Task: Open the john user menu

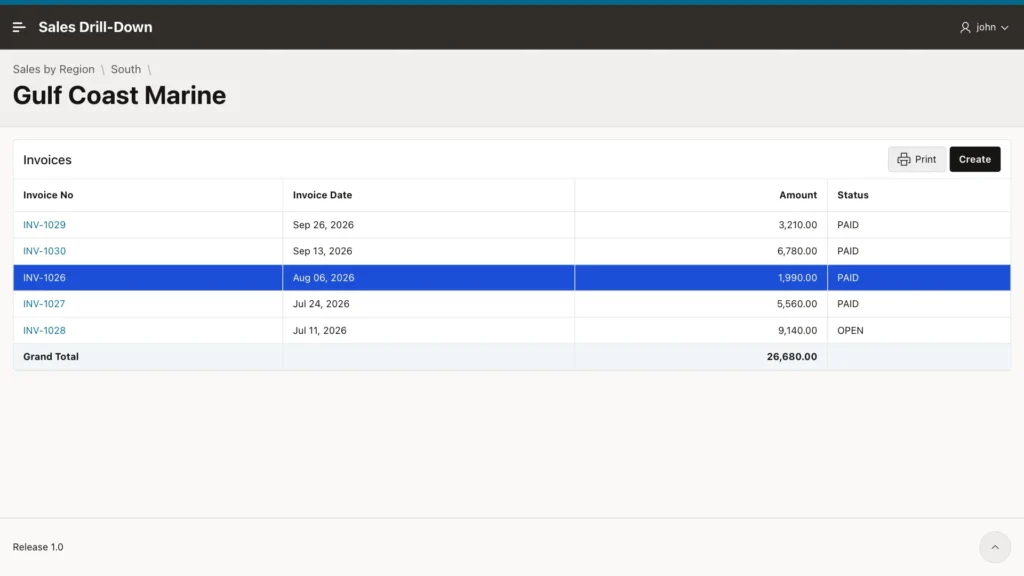Action: [x=984, y=27]
